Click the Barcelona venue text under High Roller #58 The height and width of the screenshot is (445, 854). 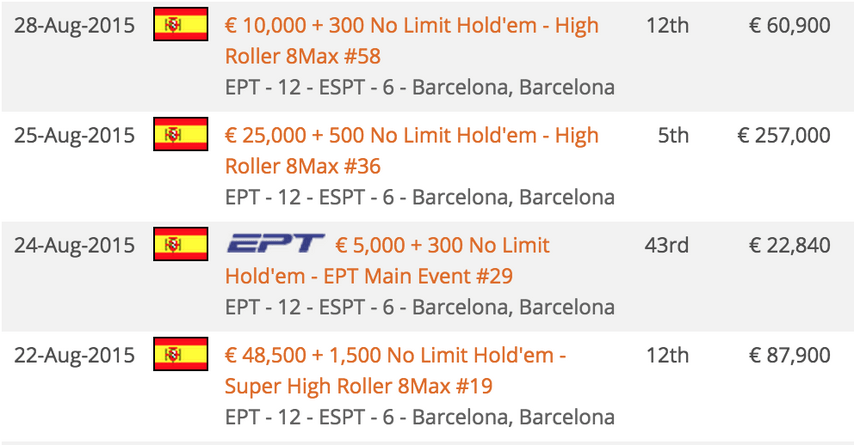pos(420,87)
